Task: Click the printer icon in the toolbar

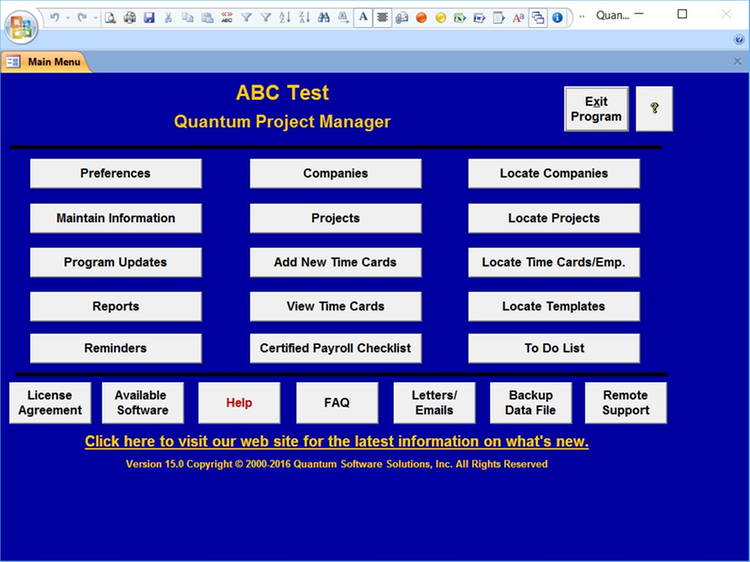Action: point(129,17)
